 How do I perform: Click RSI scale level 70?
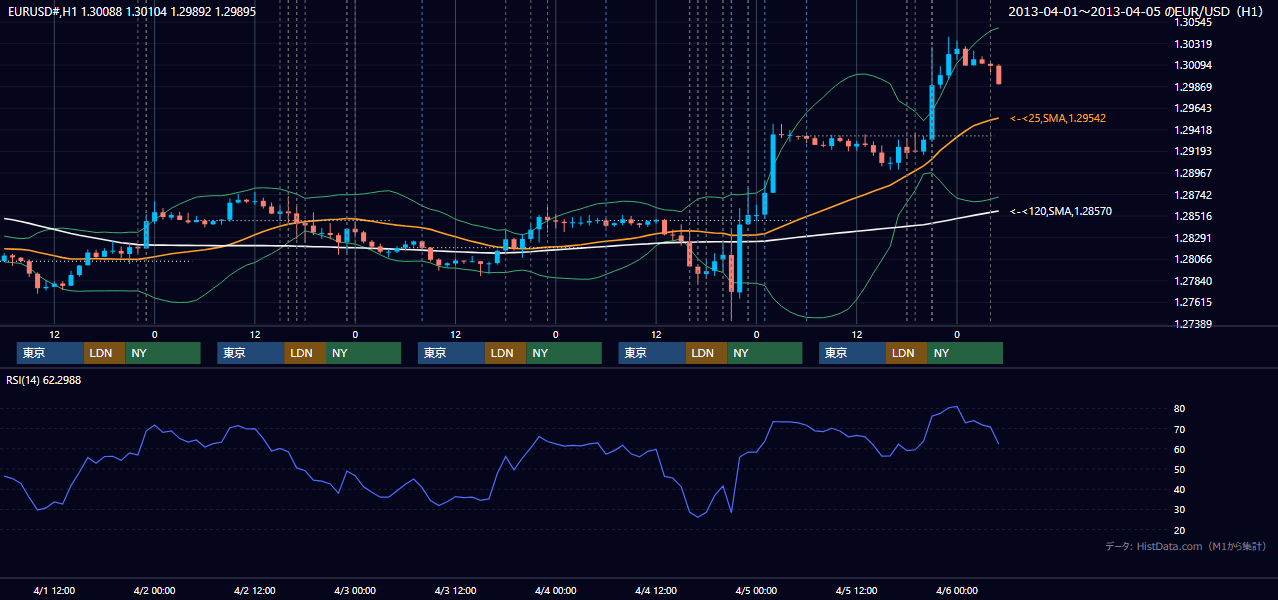click(x=1180, y=429)
